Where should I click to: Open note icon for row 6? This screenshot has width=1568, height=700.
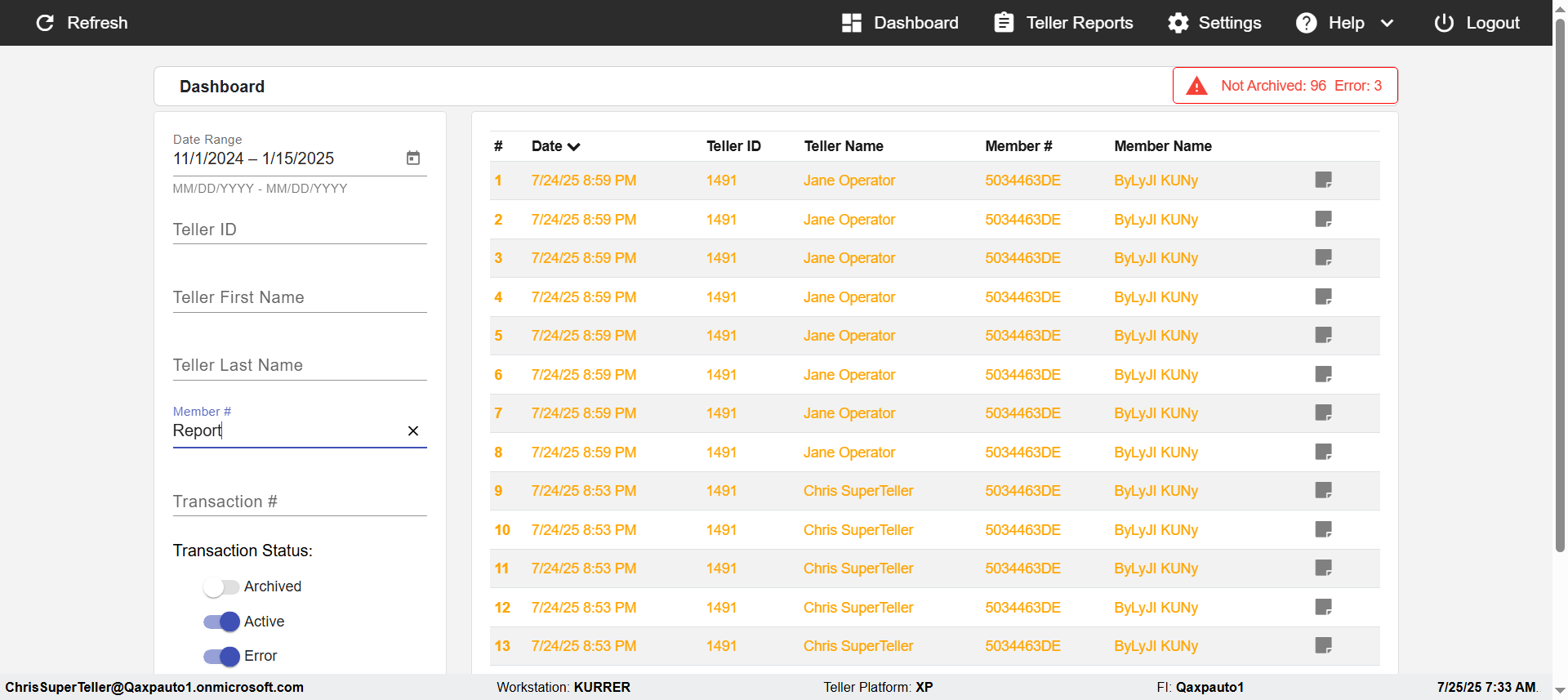coord(1324,374)
